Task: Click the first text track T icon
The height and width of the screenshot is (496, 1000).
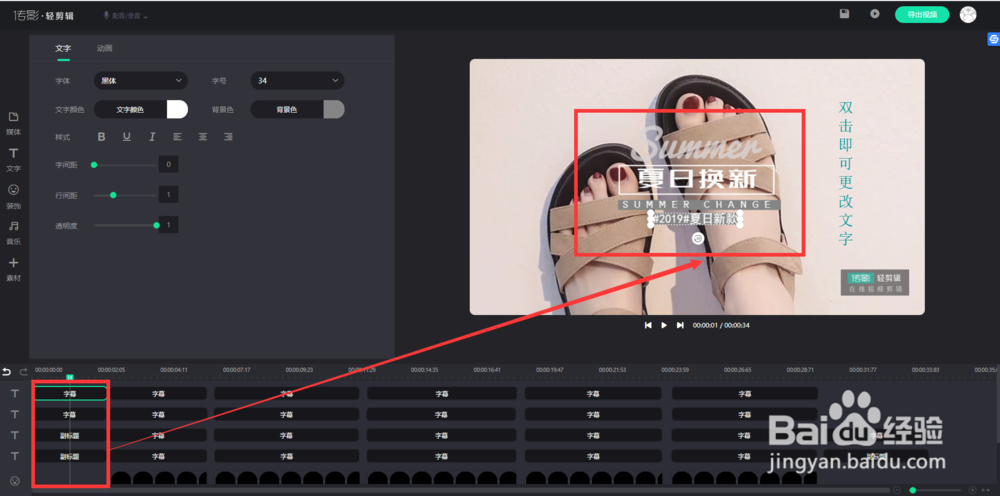Action: (x=14, y=394)
